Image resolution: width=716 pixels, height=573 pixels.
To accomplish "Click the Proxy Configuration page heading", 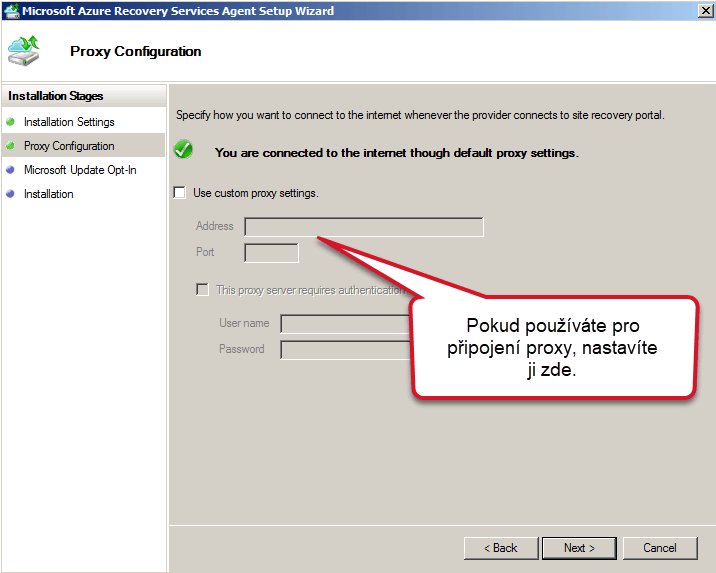I will tap(136, 51).
